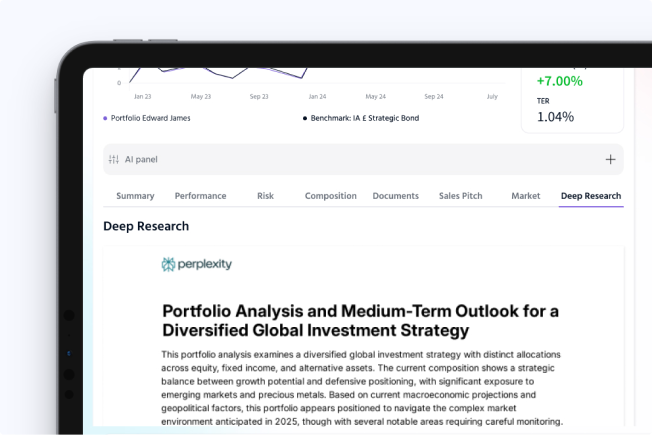Click the TER 1.04% value
The image size is (652, 435).
coord(555,117)
